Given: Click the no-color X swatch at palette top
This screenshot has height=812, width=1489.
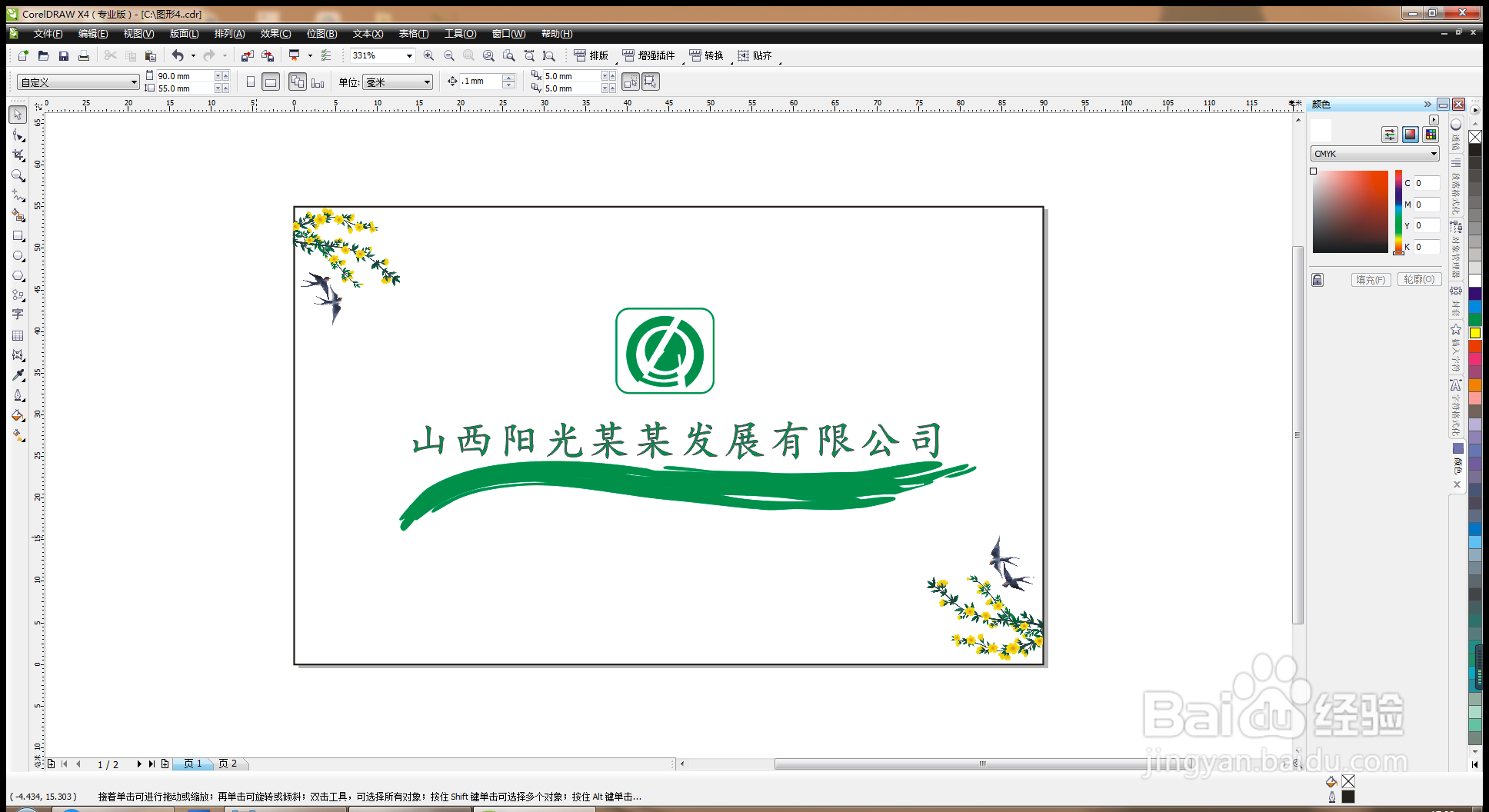Looking at the screenshot, I should tap(1475, 137).
